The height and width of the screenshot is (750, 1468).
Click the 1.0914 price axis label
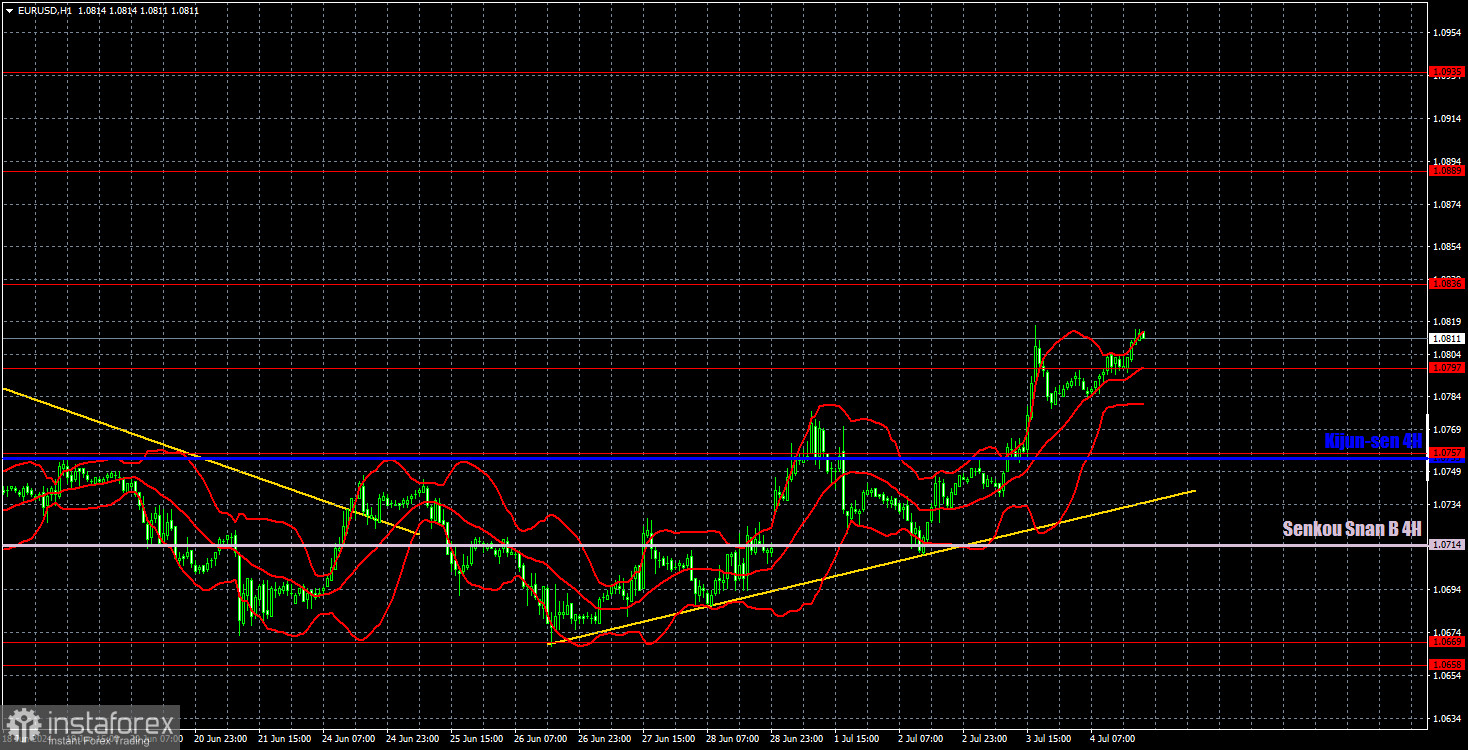click(x=1448, y=119)
